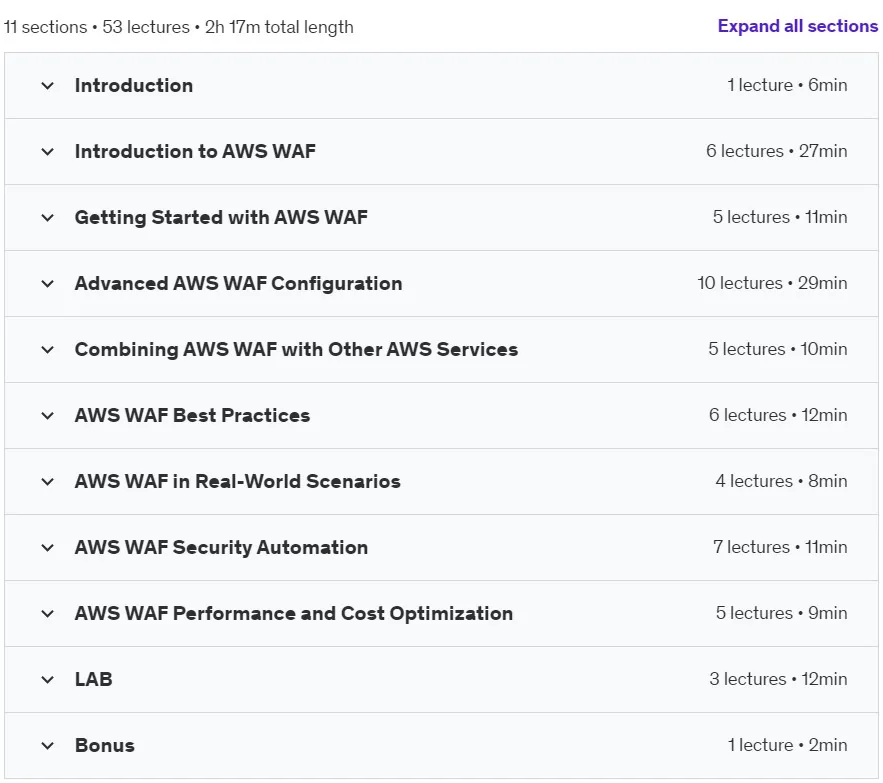Viewport: 883px width, 783px height.
Task: Click '1 lecture • 6min' text
Action: 787,85
